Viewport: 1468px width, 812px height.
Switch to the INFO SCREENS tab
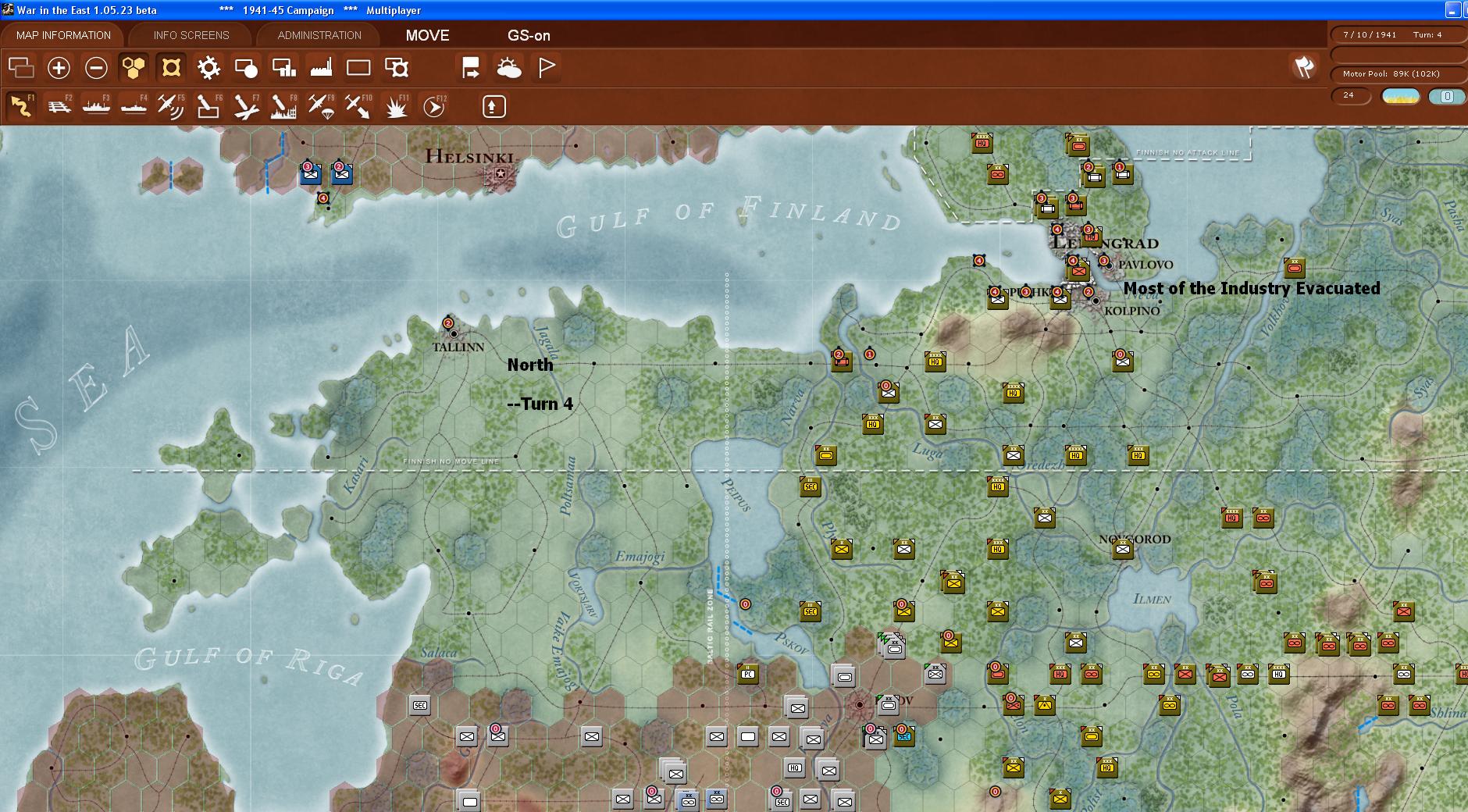[x=191, y=35]
